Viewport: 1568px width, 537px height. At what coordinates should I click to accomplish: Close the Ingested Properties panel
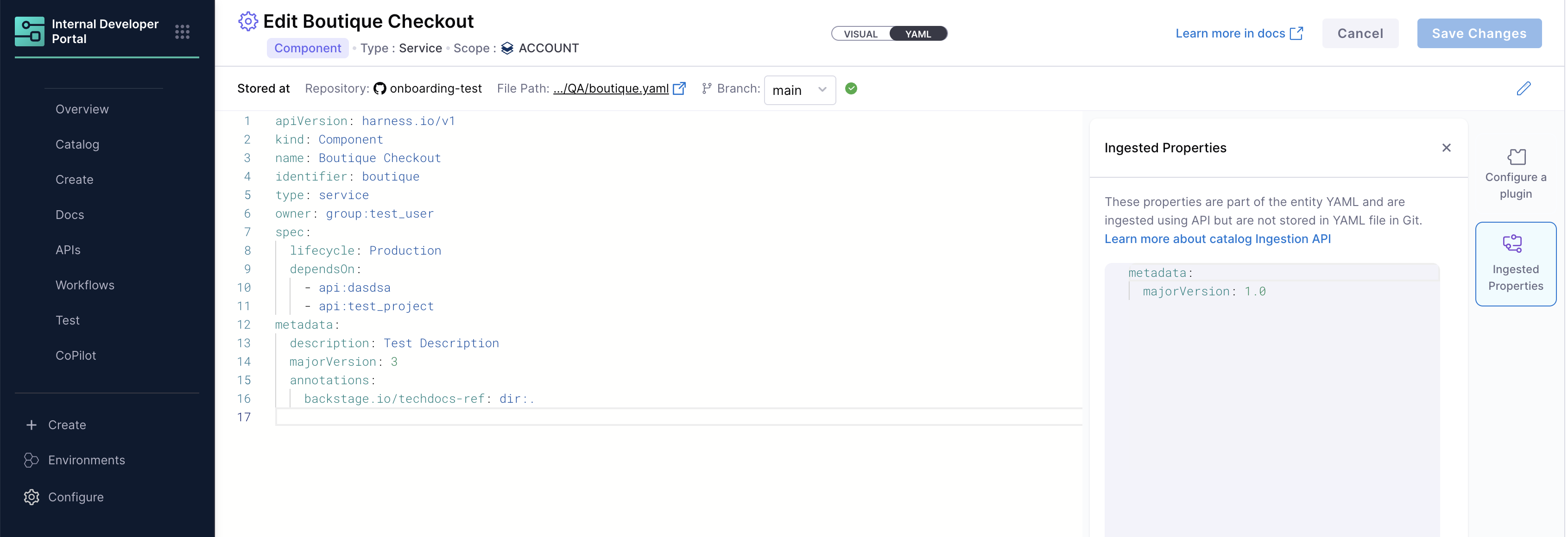pyautogui.click(x=1446, y=148)
